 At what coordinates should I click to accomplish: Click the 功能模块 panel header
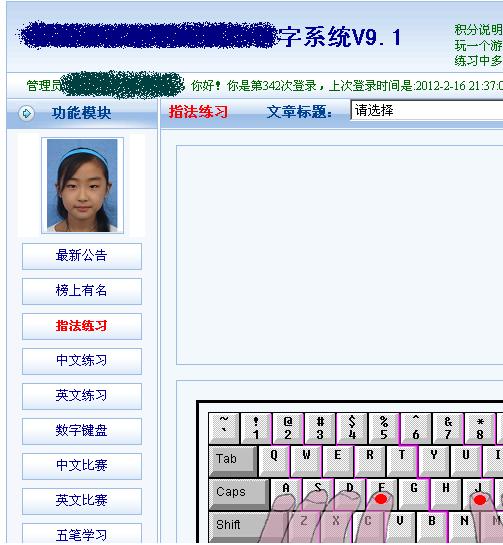coord(82,113)
